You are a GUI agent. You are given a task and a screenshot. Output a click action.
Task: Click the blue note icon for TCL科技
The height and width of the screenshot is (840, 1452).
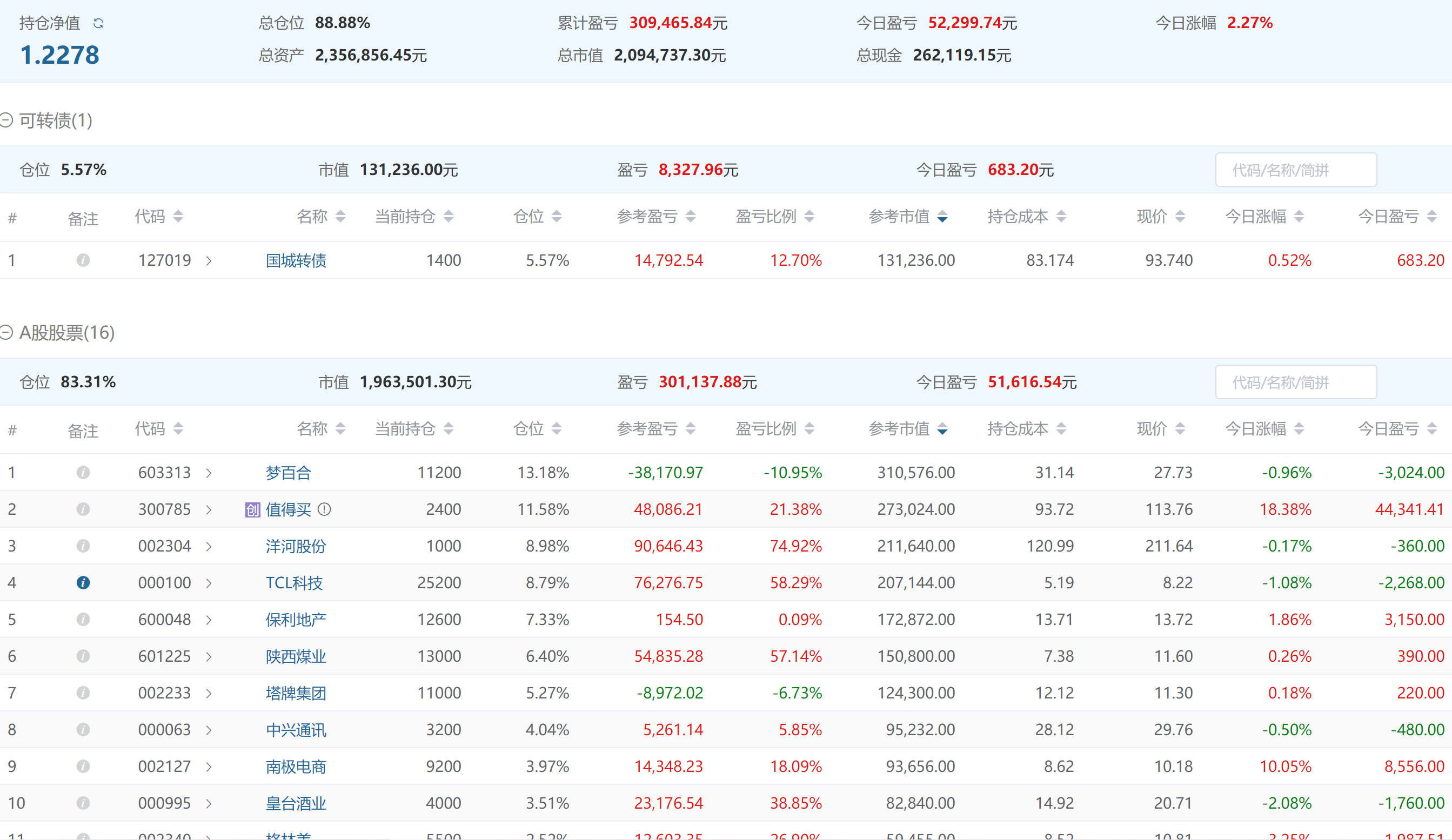pos(83,582)
